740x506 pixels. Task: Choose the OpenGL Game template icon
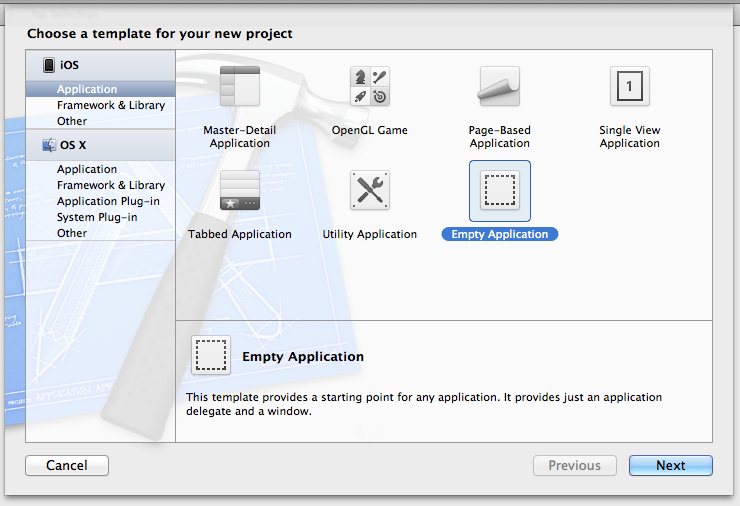tap(369, 86)
